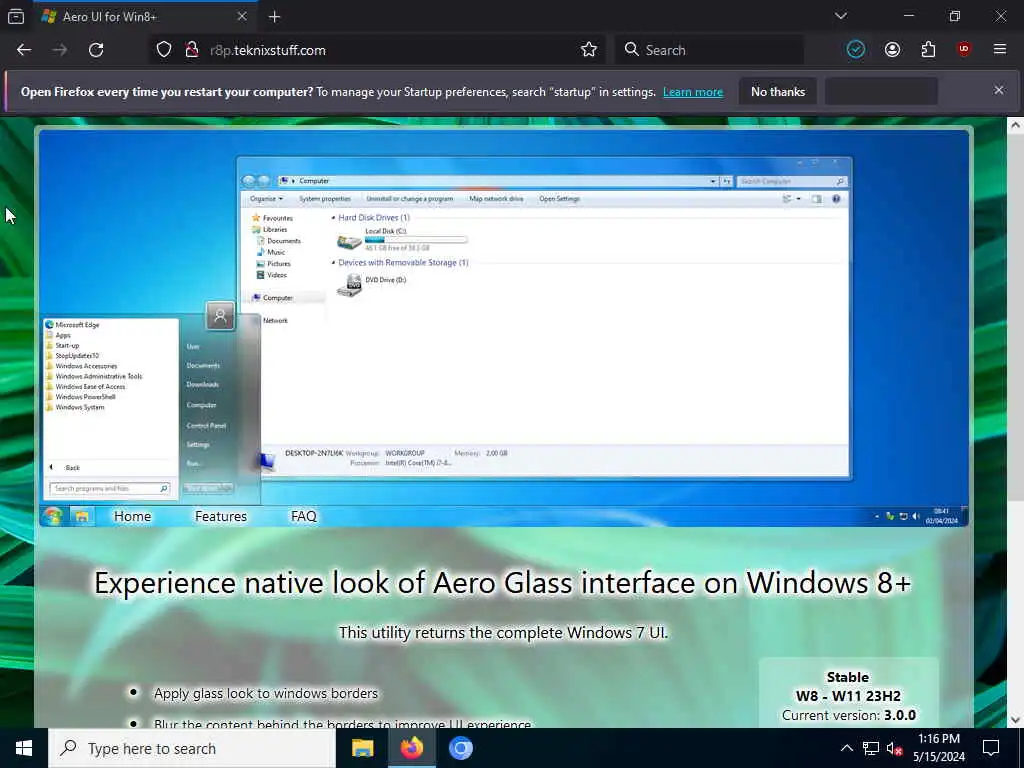Open network status tray icon
Image resolution: width=1024 pixels, height=768 pixels.
click(x=871, y=748)
